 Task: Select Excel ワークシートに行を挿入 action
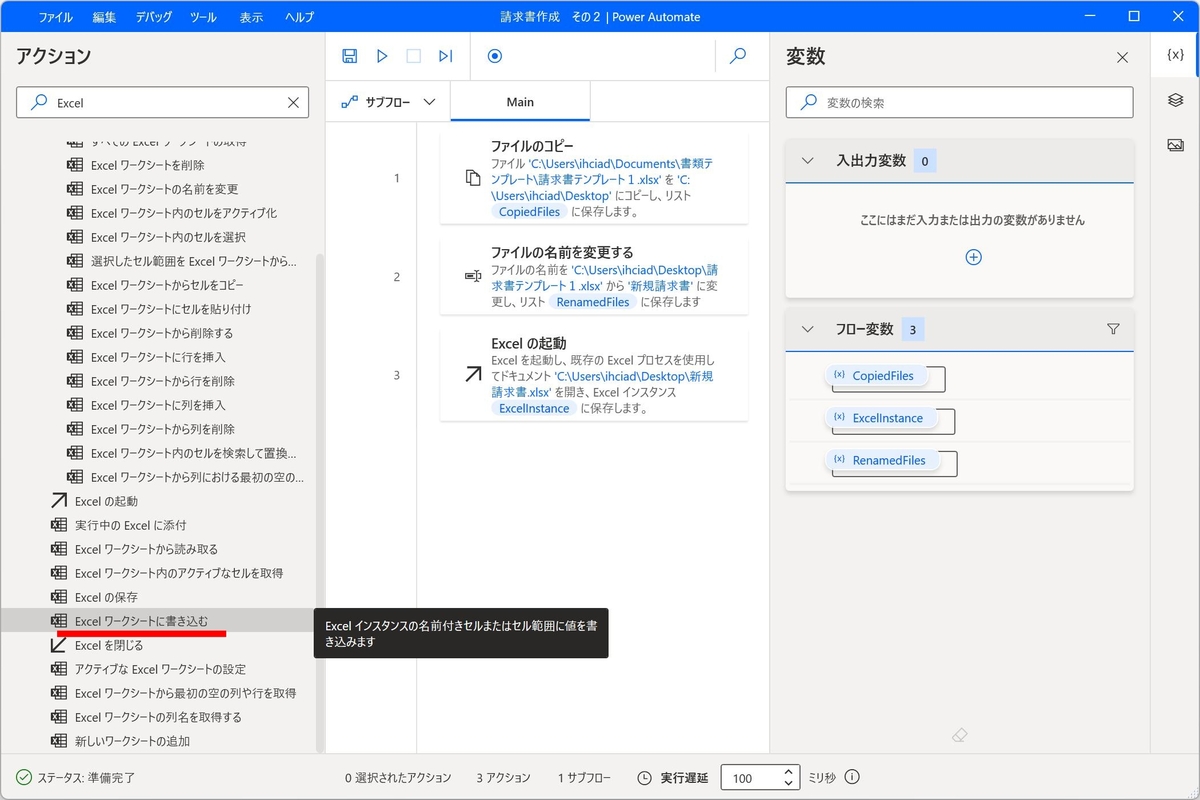(x=158, y=357)
